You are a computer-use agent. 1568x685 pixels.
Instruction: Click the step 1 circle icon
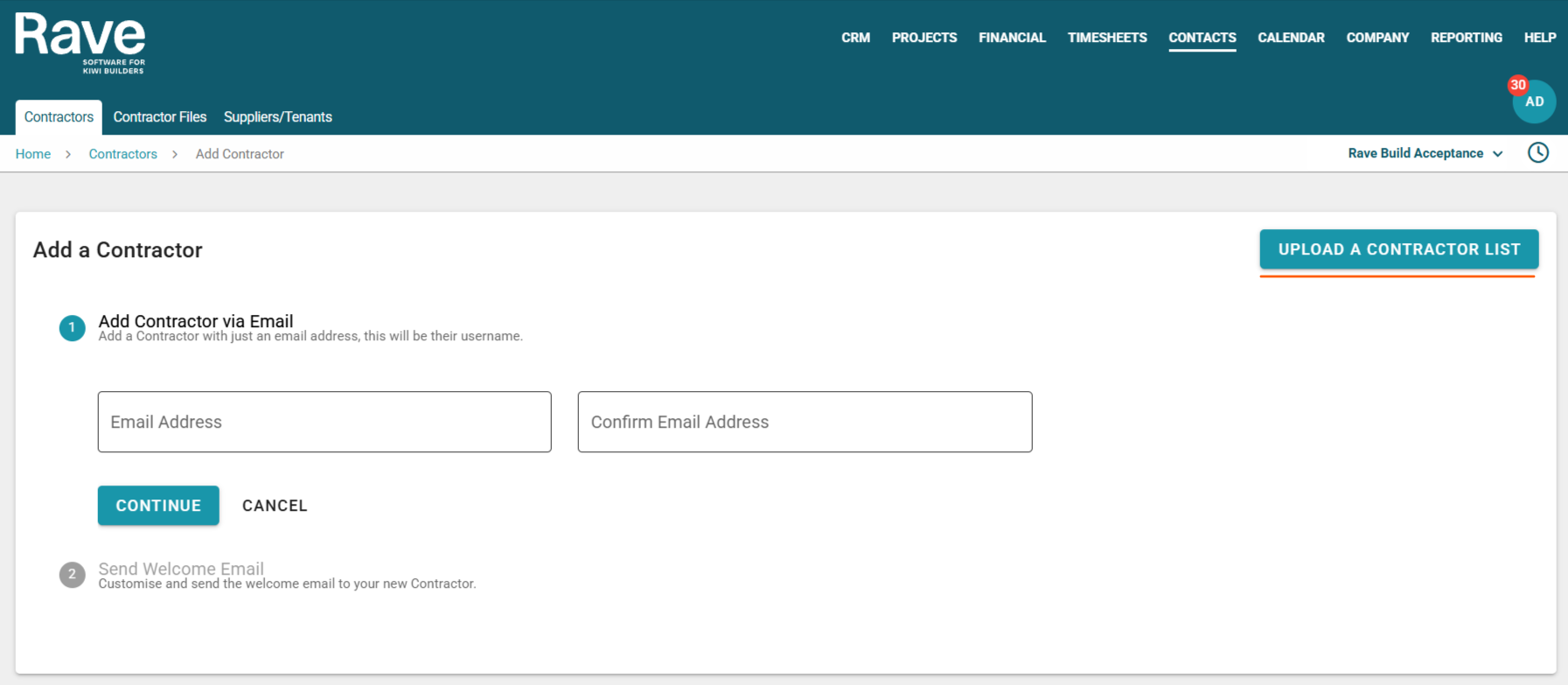(x=72, y=328)
